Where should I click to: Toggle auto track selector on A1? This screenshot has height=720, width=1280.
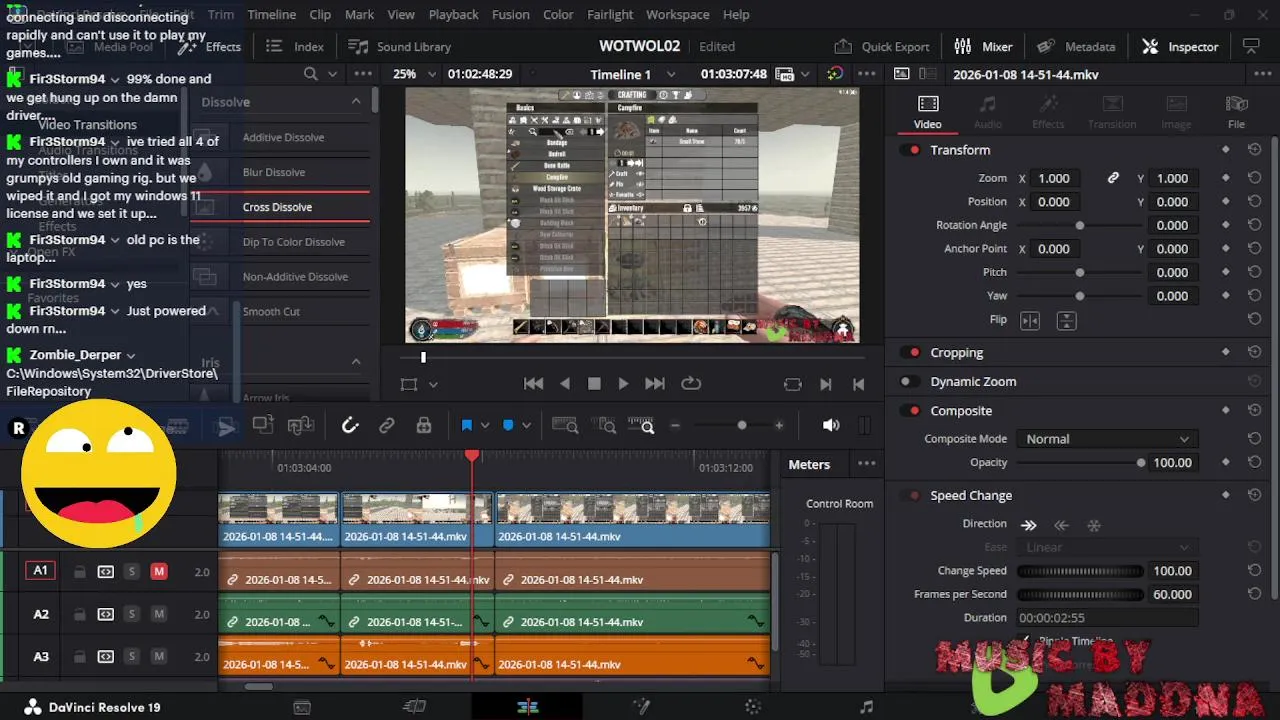point(105,572)
